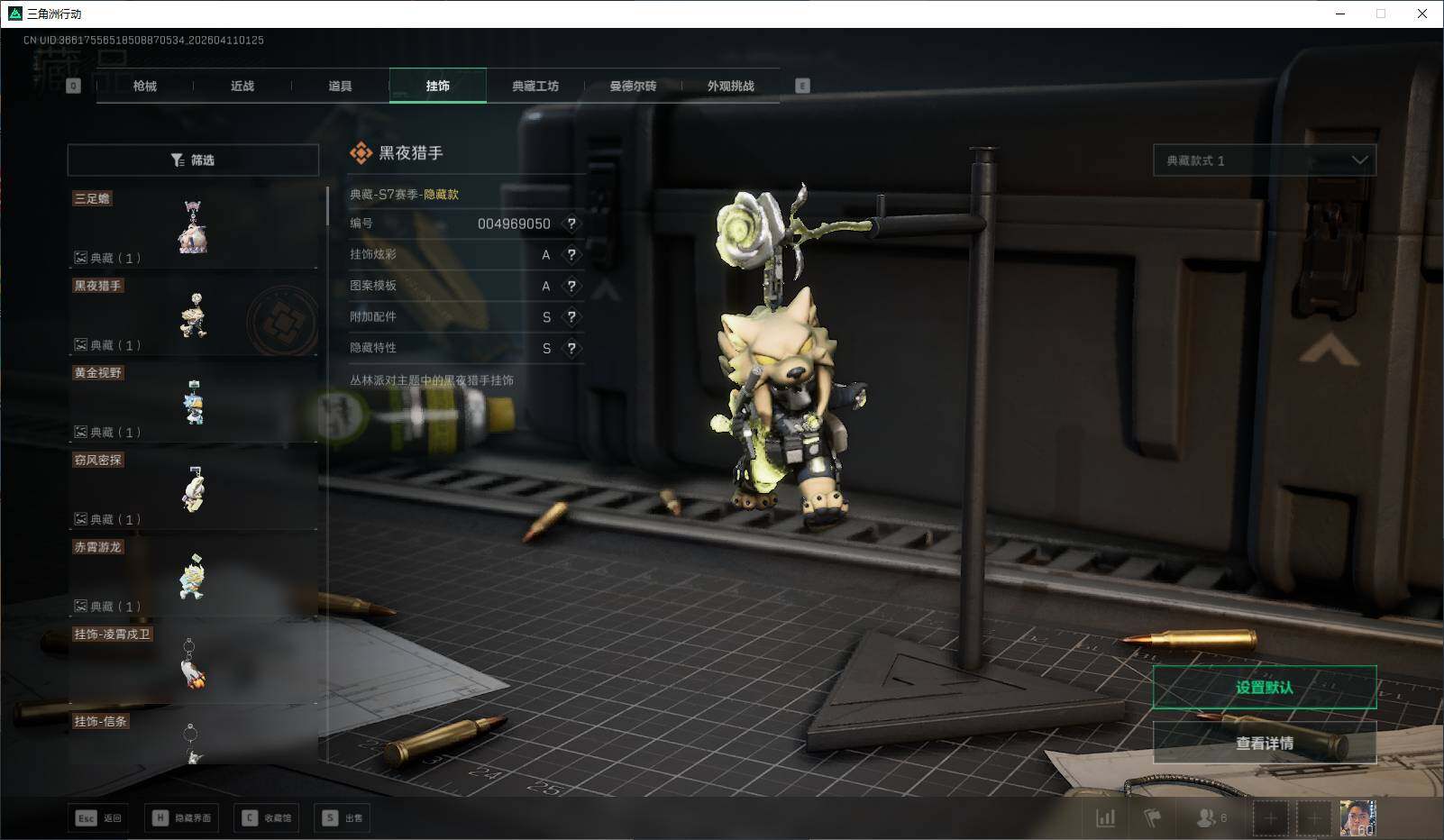Click the 丛林派对主题中的黑夜猎手挂饰 description
This screenshot has width=1444, height=840.
[x=432, y=380]
